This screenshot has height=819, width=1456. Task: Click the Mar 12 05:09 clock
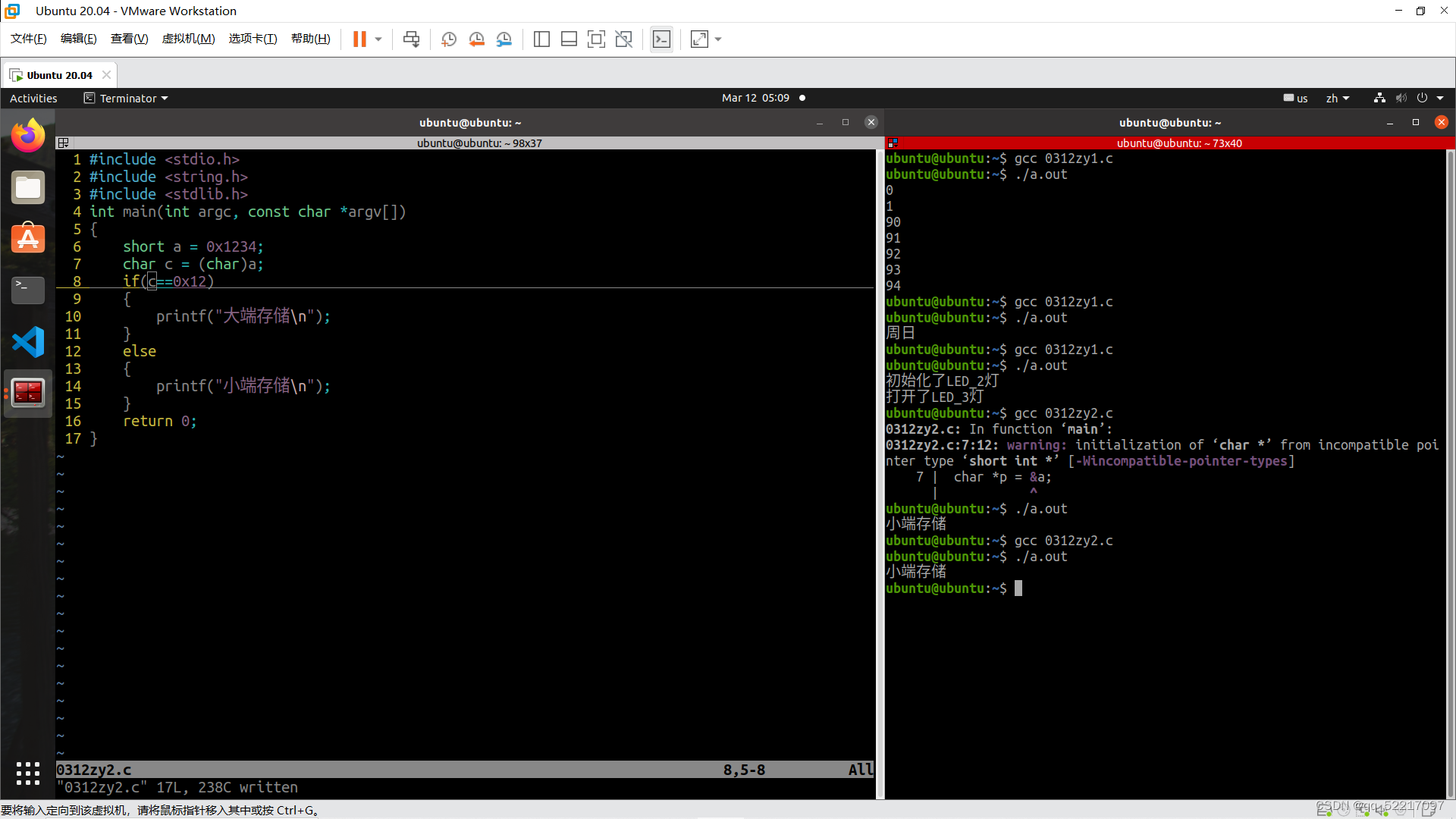(755, 98)
